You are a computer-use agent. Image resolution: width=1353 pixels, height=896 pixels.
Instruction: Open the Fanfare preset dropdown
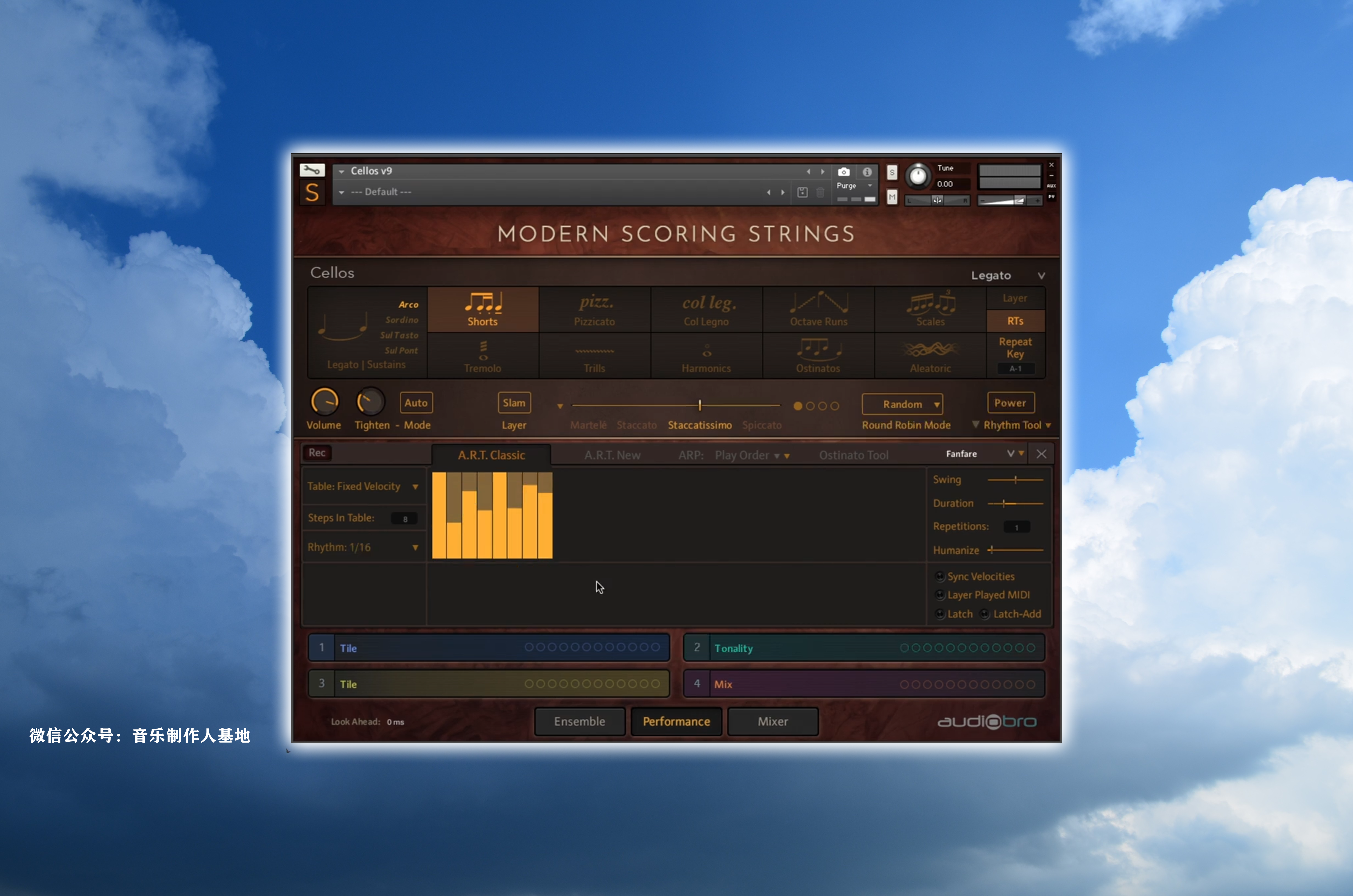click(1010, 454)
